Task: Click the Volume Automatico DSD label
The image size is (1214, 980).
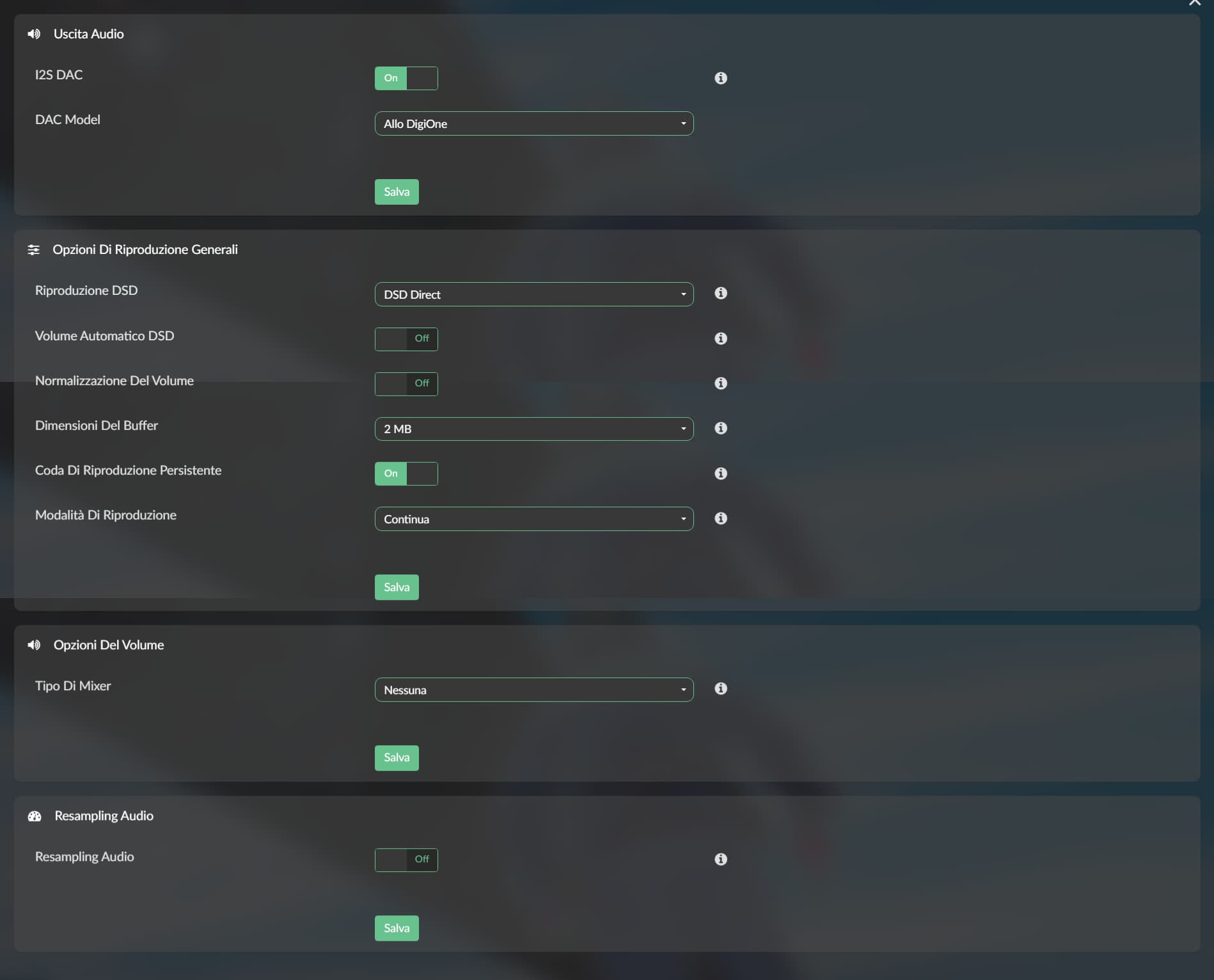Action: 104,336
